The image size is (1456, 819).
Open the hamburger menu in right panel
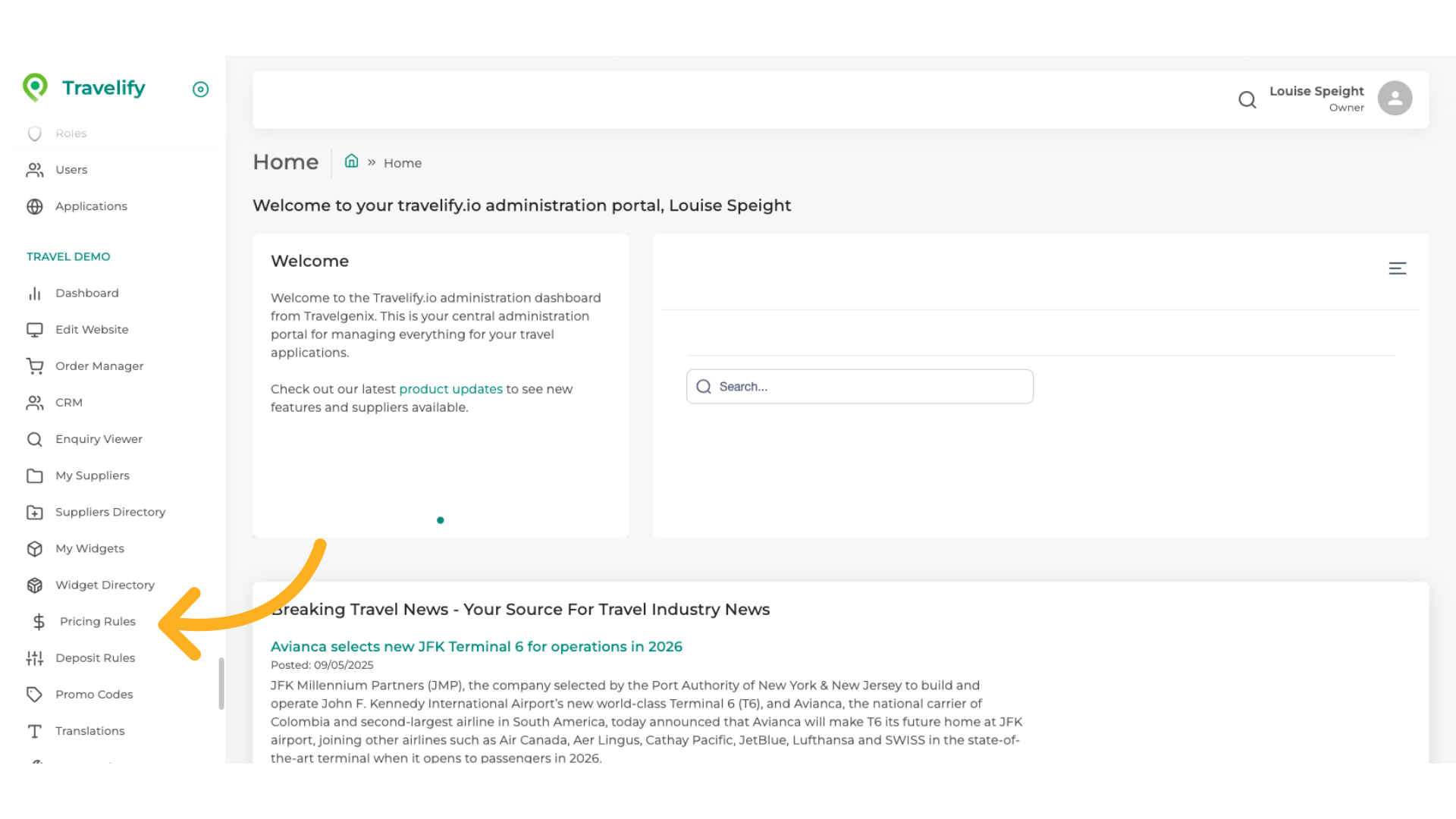(x=1397, y=268)
